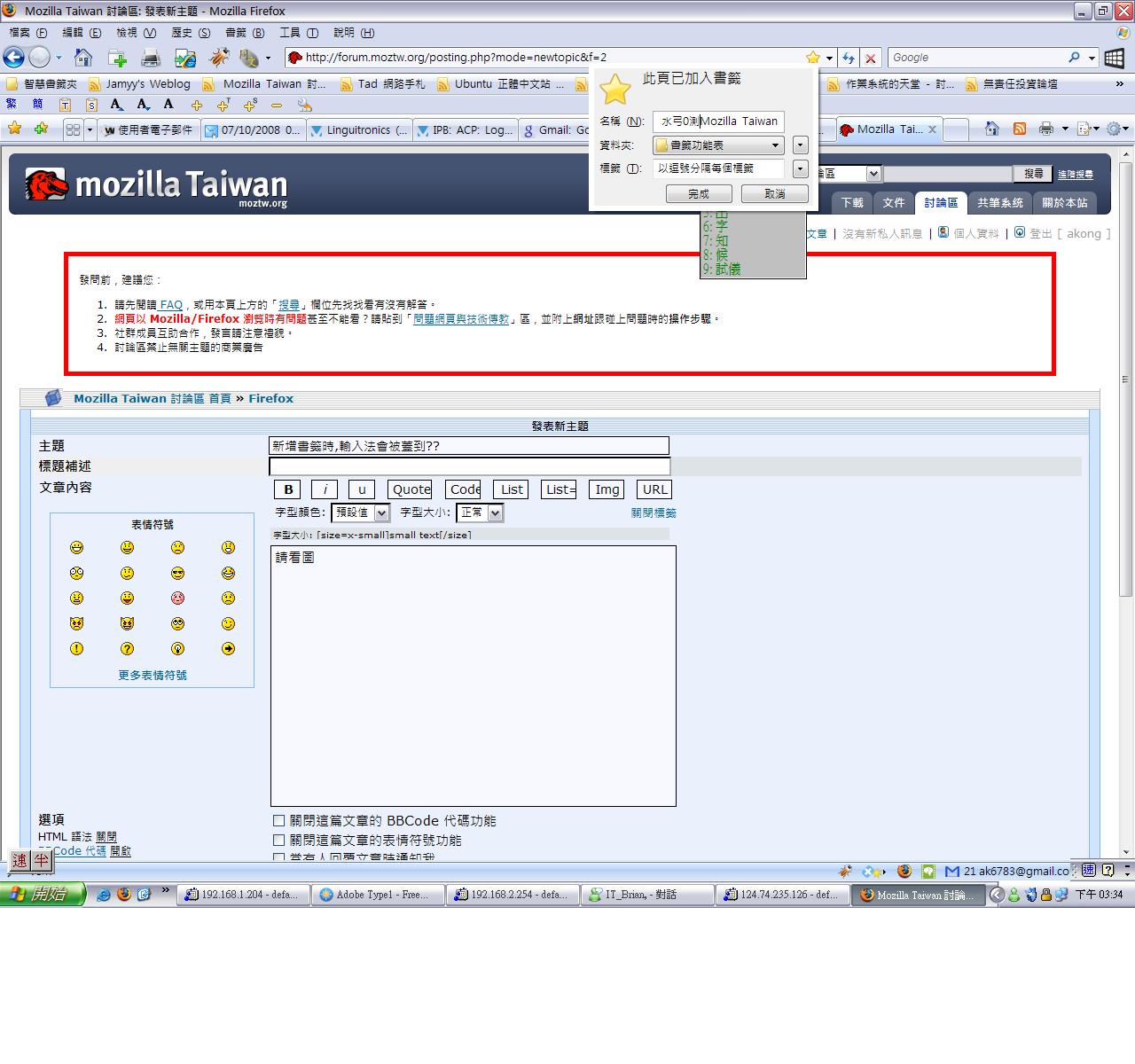1135x1064 pixels.
Task: Click the Google search magnifier icon
Action: (1074, 58)
